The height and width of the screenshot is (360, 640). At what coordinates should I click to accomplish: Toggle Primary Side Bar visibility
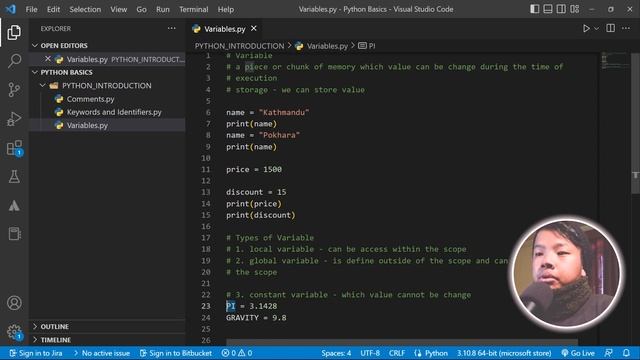pyautogui.click(x=534, y=9)
